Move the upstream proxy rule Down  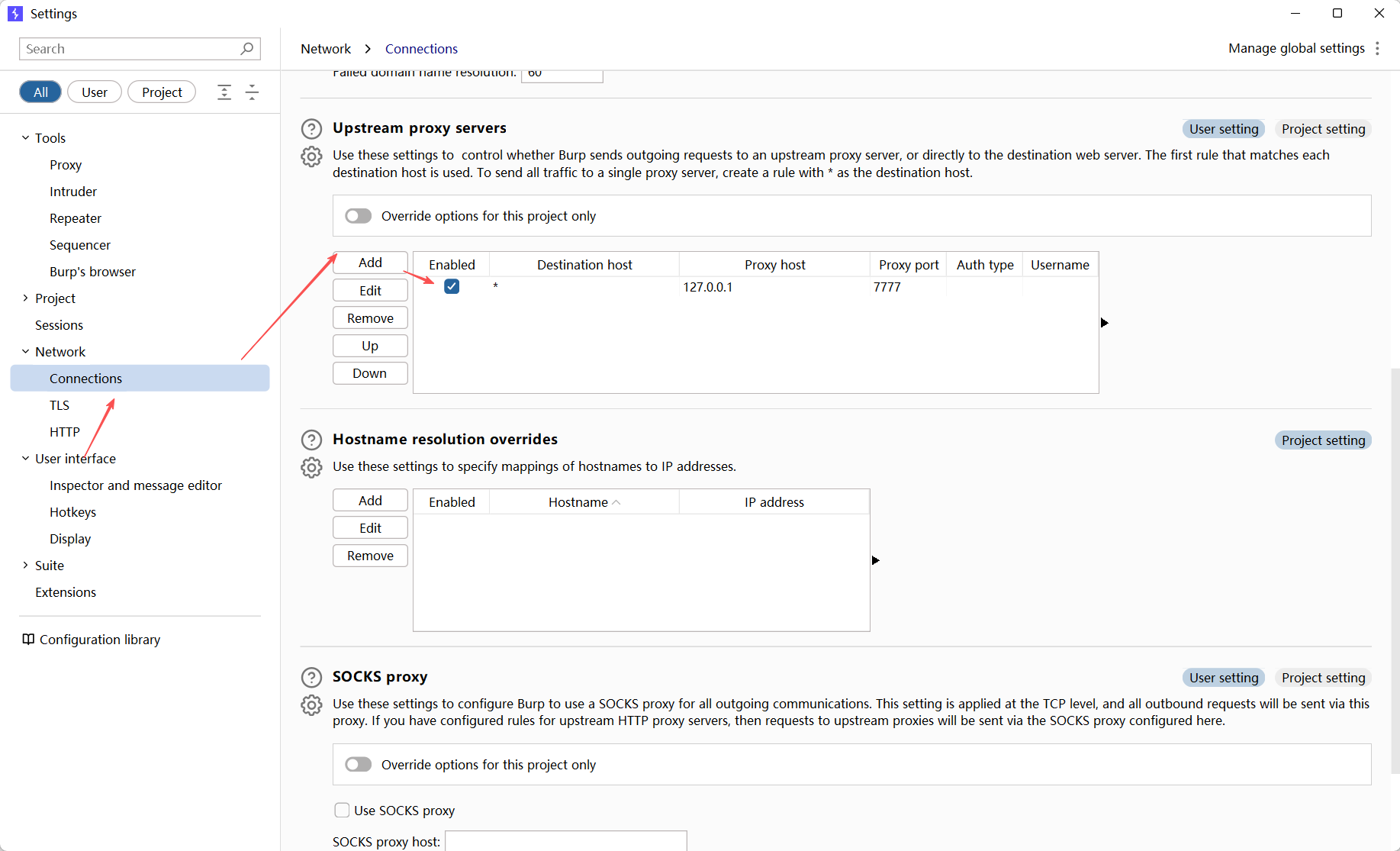[x=370, y=373]
